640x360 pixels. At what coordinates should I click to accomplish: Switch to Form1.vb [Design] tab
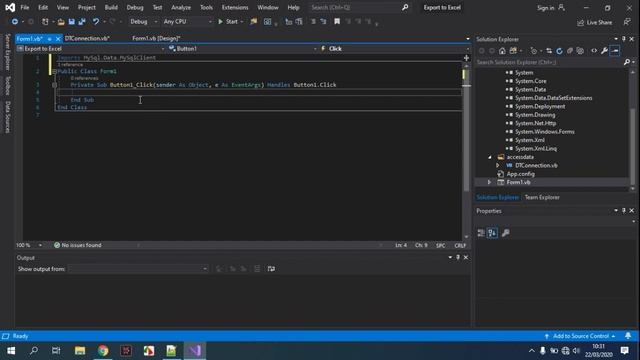(x=156, y=38)
